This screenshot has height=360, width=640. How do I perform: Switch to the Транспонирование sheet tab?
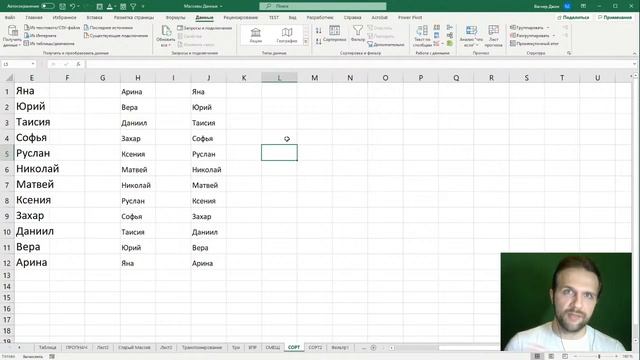(x=202, y=347)
